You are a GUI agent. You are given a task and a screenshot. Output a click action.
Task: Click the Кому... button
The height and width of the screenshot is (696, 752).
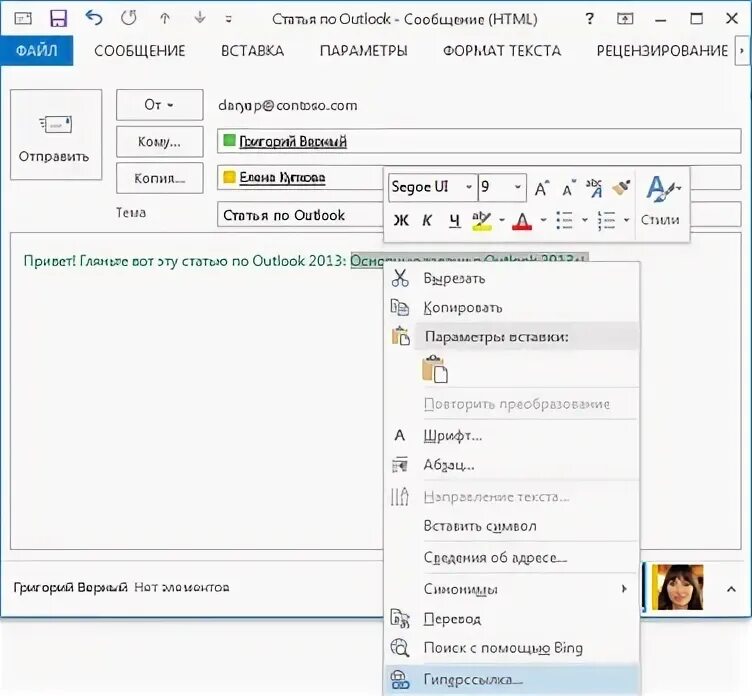[x=159, y=142]
